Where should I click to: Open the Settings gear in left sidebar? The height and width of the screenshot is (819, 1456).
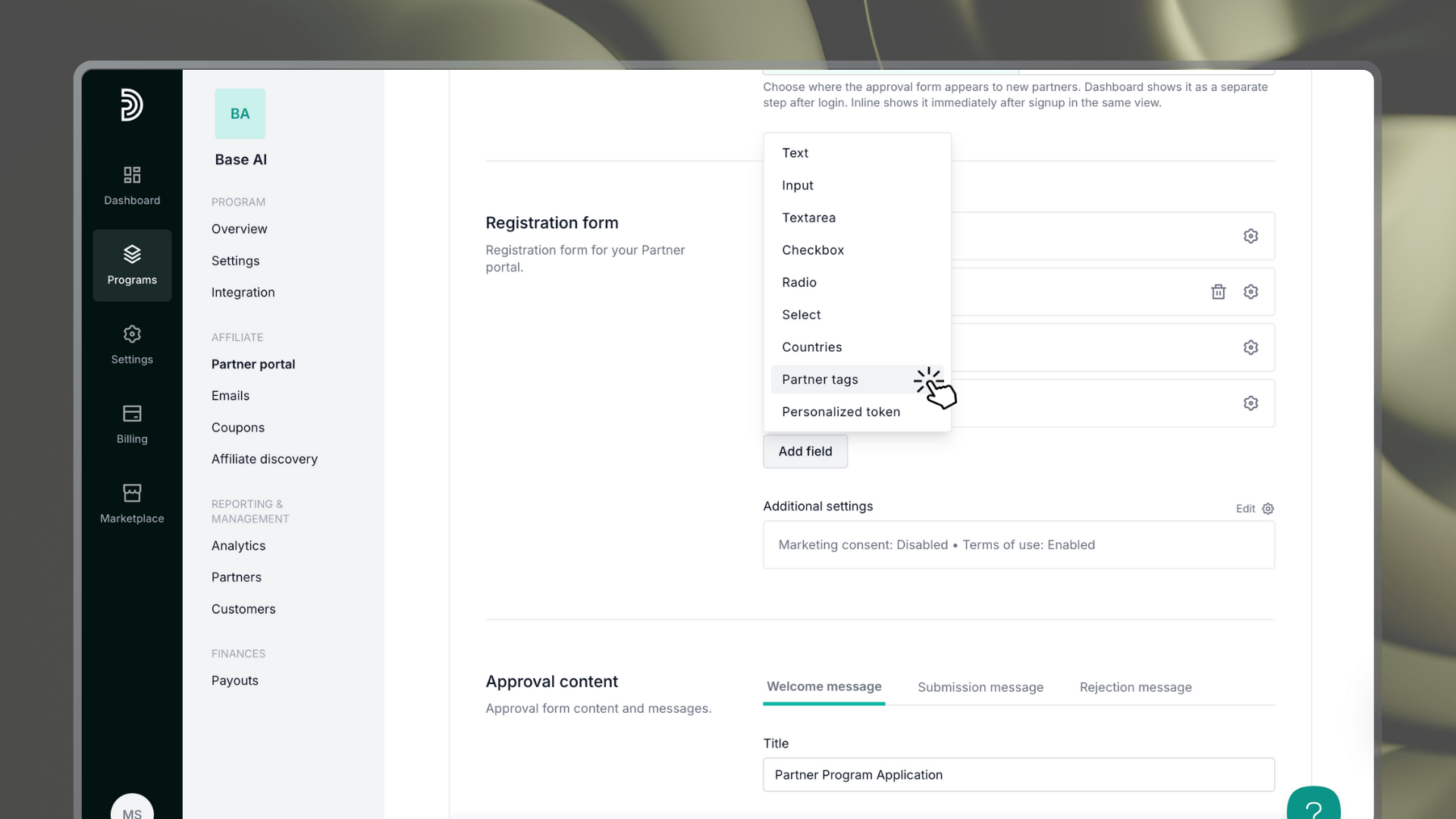click(132, 334)
